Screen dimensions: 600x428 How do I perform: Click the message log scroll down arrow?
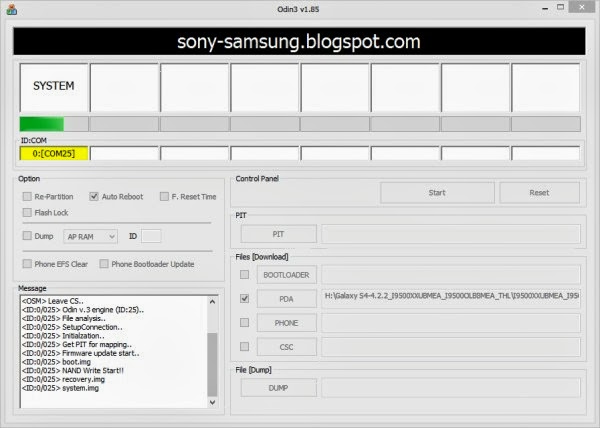pos(213,402)
